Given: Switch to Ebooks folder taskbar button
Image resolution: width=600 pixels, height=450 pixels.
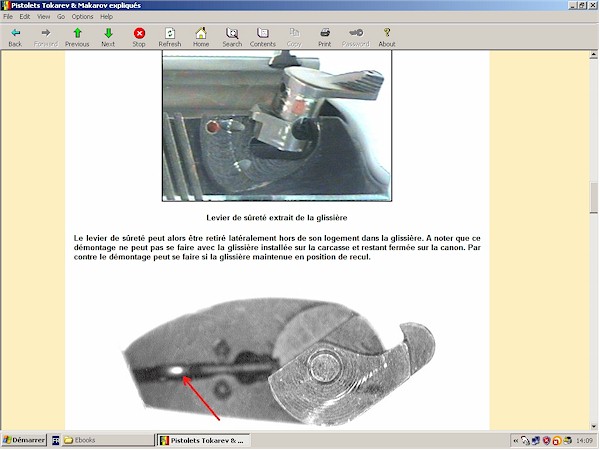Looking at the screenshot, I should (108, 440).
